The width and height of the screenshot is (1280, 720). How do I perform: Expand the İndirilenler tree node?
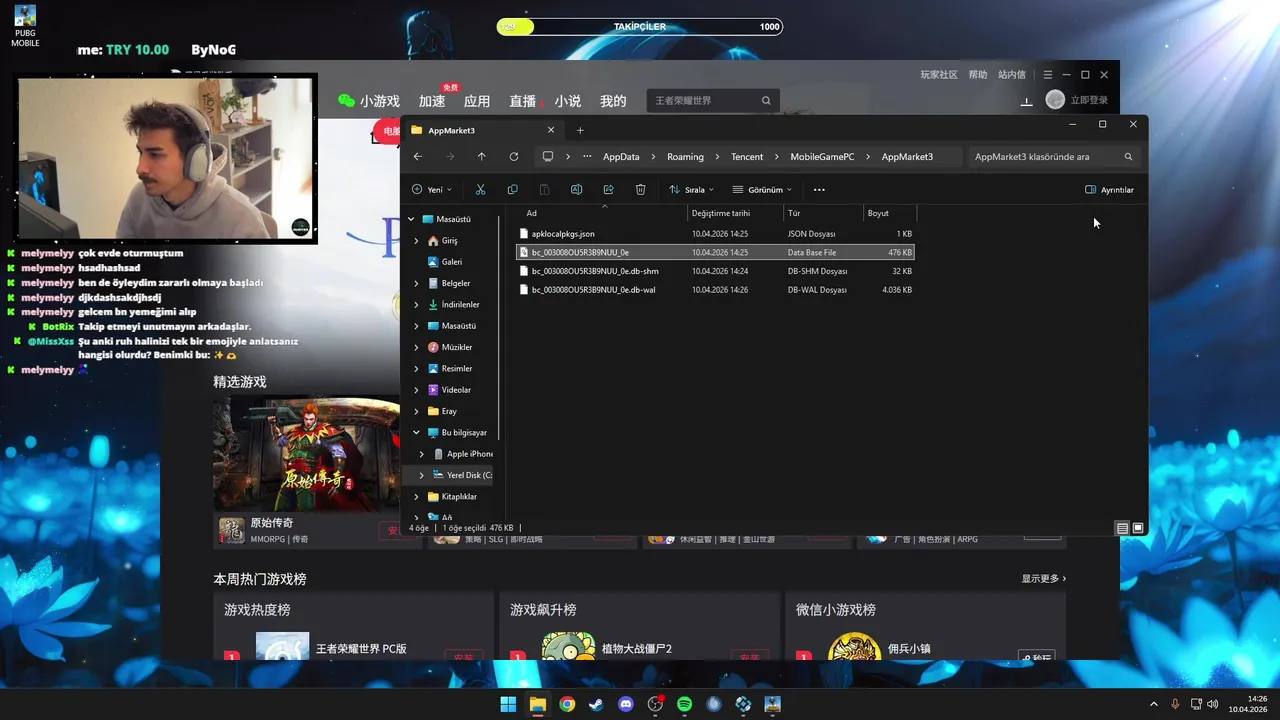[x=417, y=305]
